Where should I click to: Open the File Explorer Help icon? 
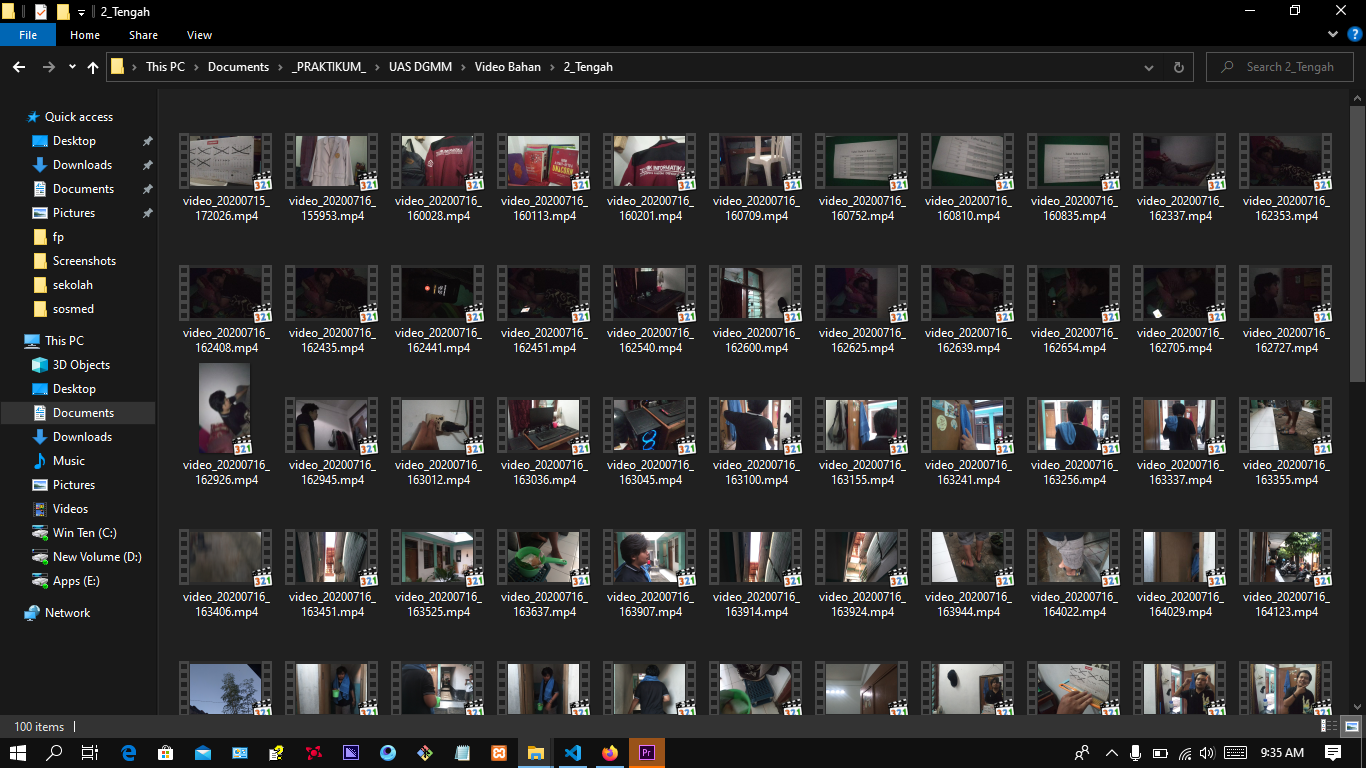(1354, 34)
